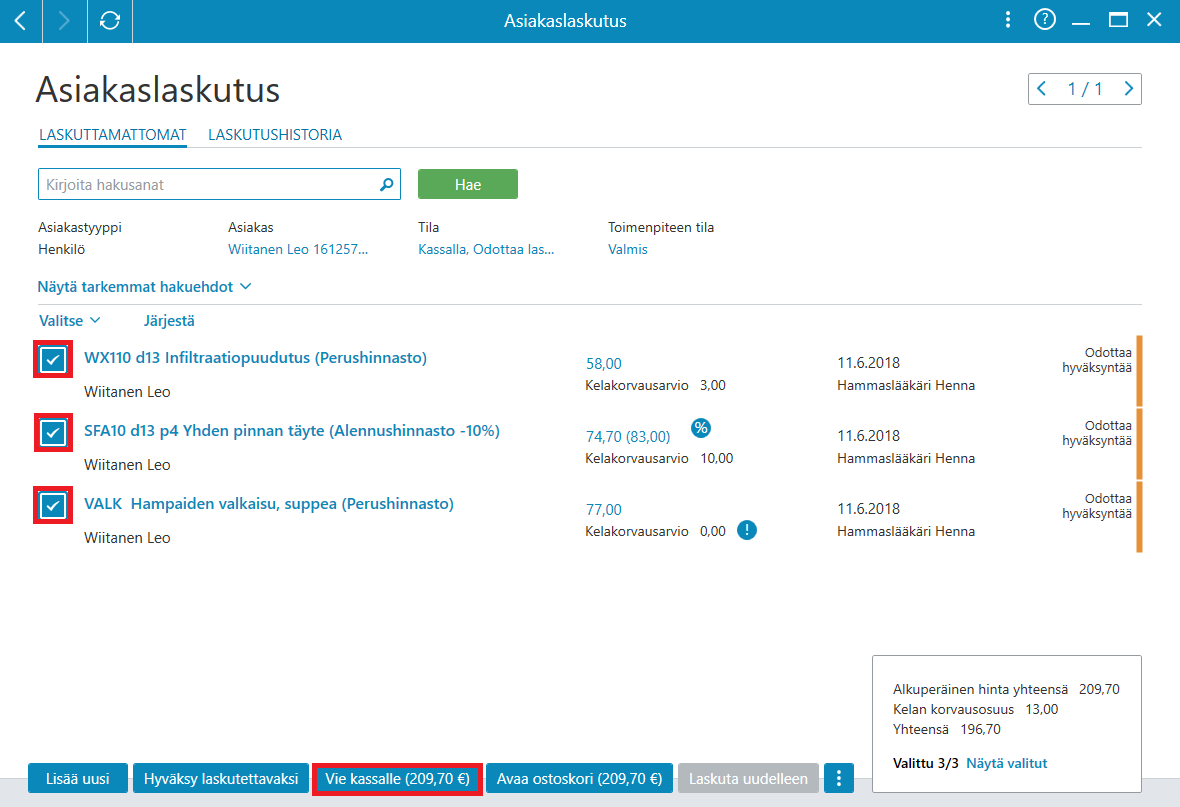Click the percent discount icon on SFA10 row
Viewport: 1180px width, 807px height.
coord(701,428)
